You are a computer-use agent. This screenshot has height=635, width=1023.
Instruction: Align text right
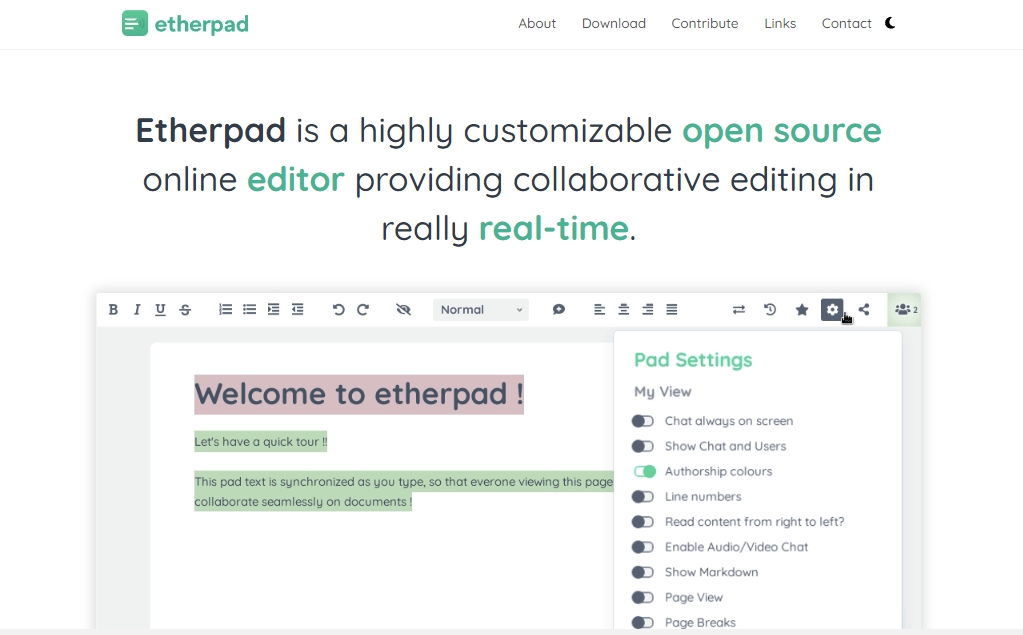pyautogui.click(x=647, y=309)
